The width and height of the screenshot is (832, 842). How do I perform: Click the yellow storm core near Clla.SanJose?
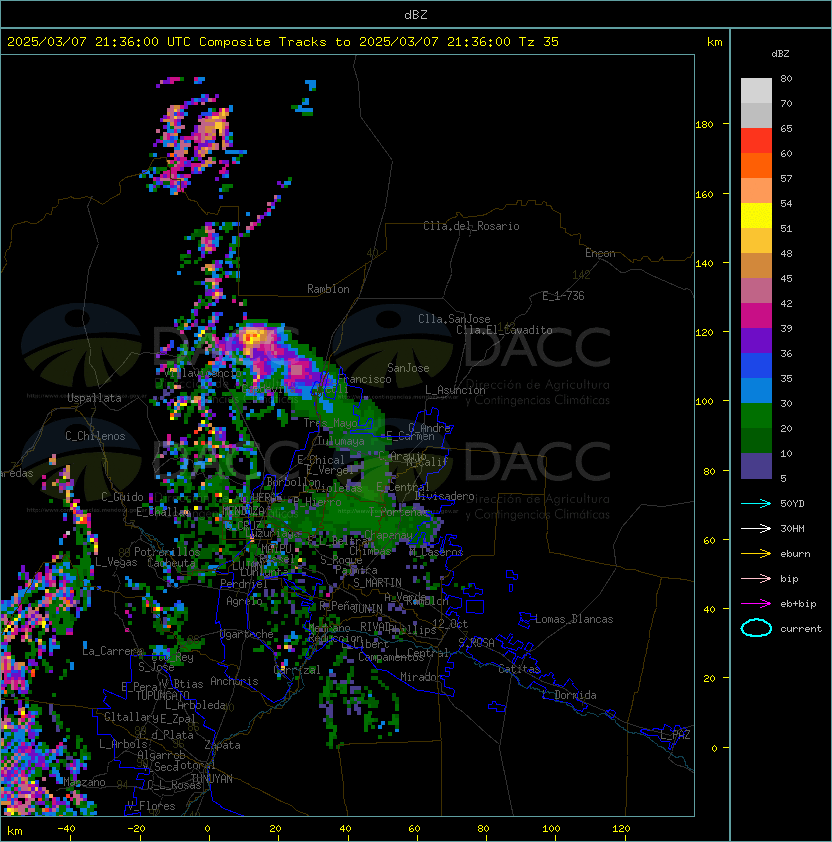[252, 338]
